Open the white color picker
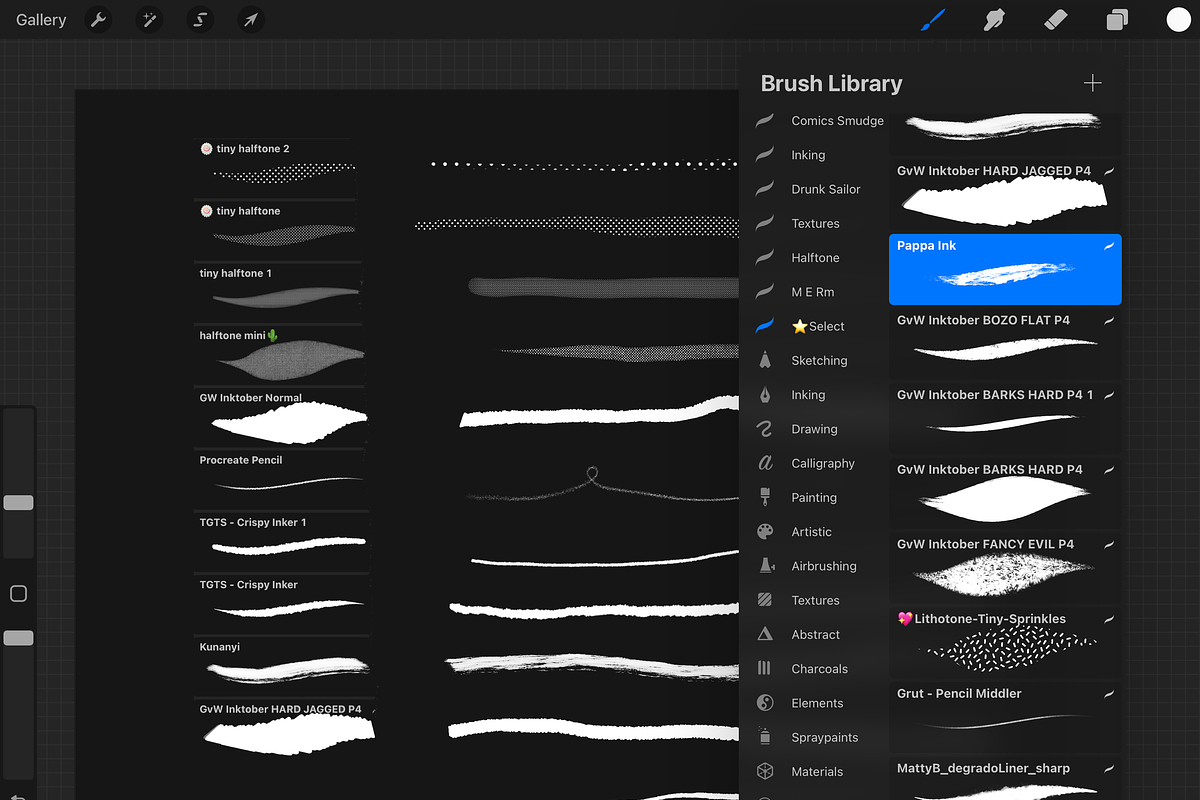The width and height of the screenshot is (1200, 800). pos(1179,19)
